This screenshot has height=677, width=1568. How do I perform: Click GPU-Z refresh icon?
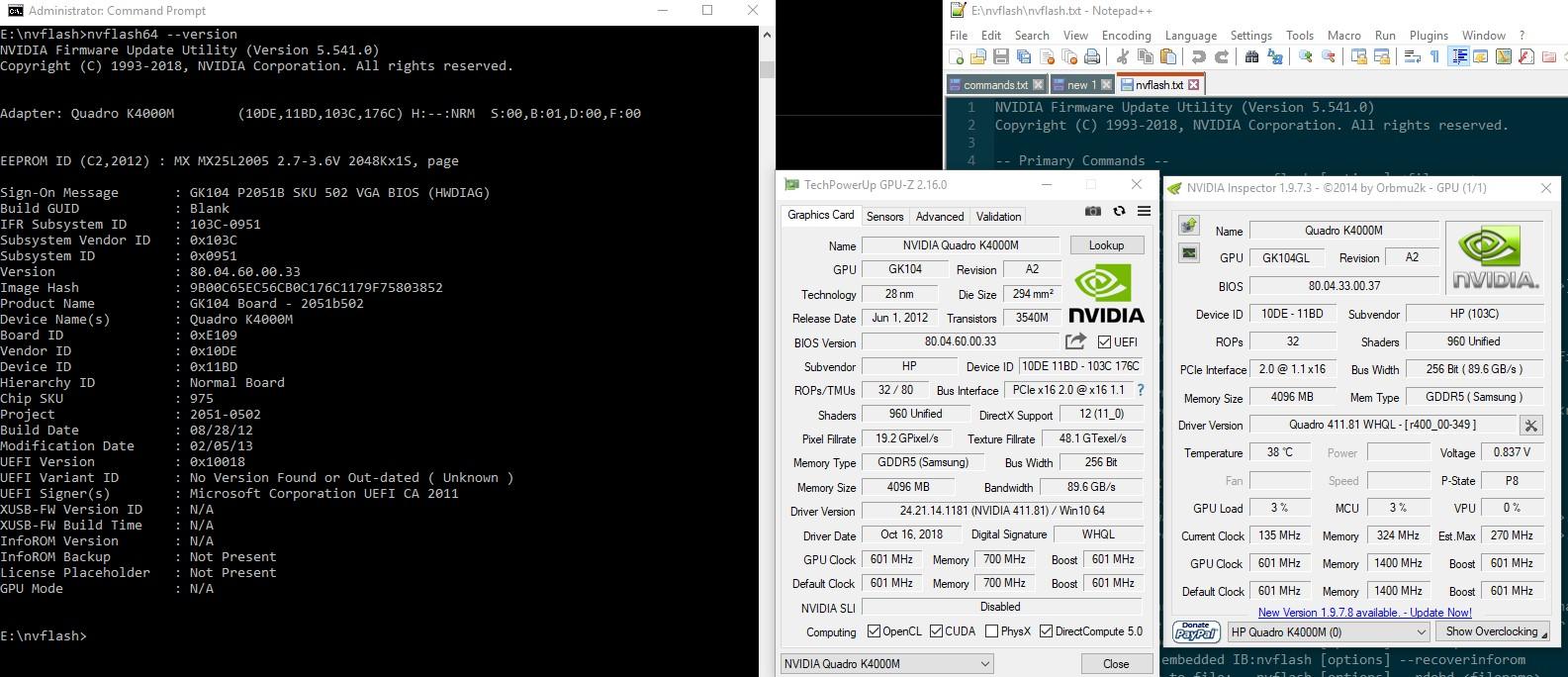1119,211
